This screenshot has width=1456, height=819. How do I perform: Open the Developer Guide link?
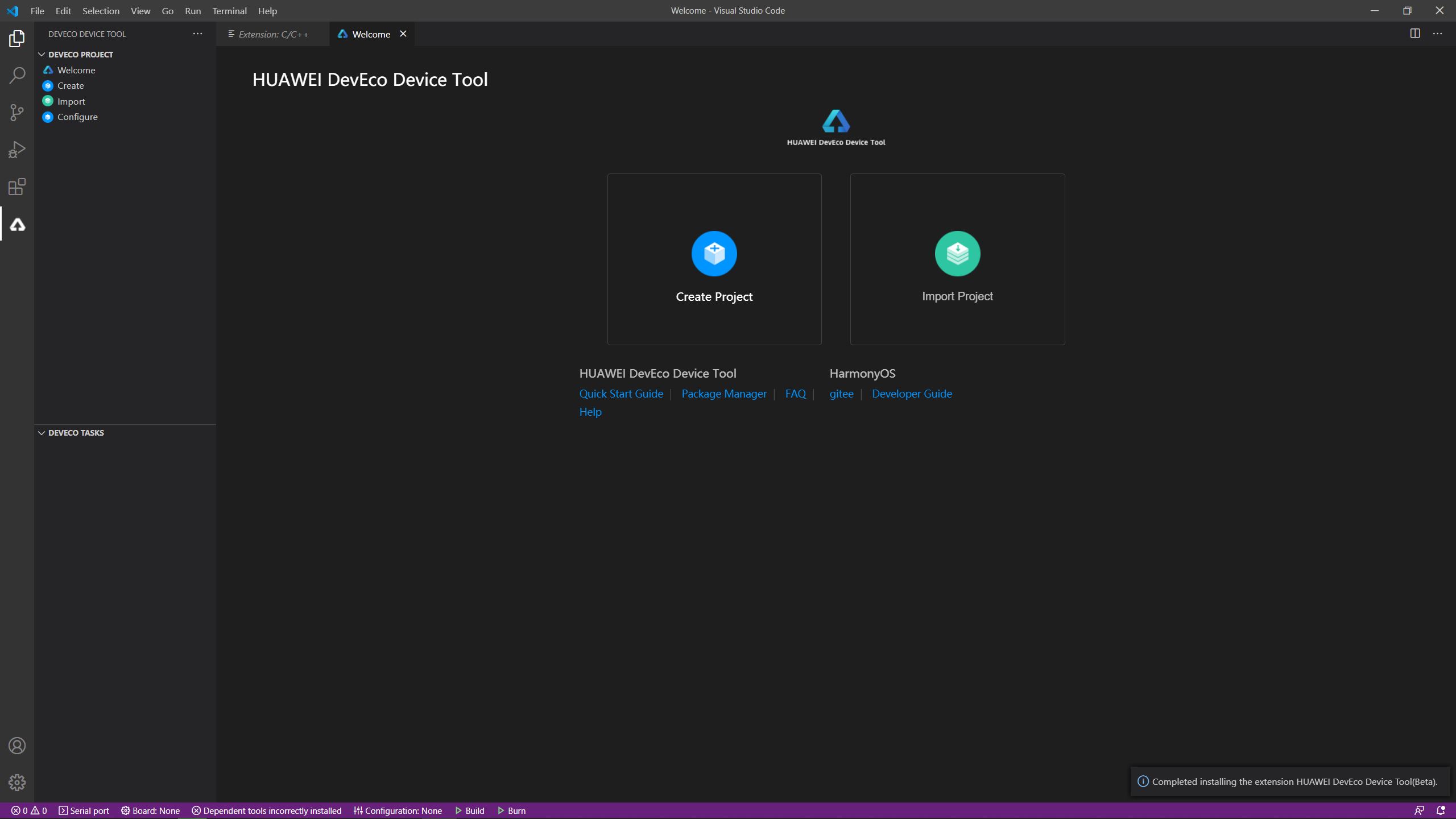point(912,394)
